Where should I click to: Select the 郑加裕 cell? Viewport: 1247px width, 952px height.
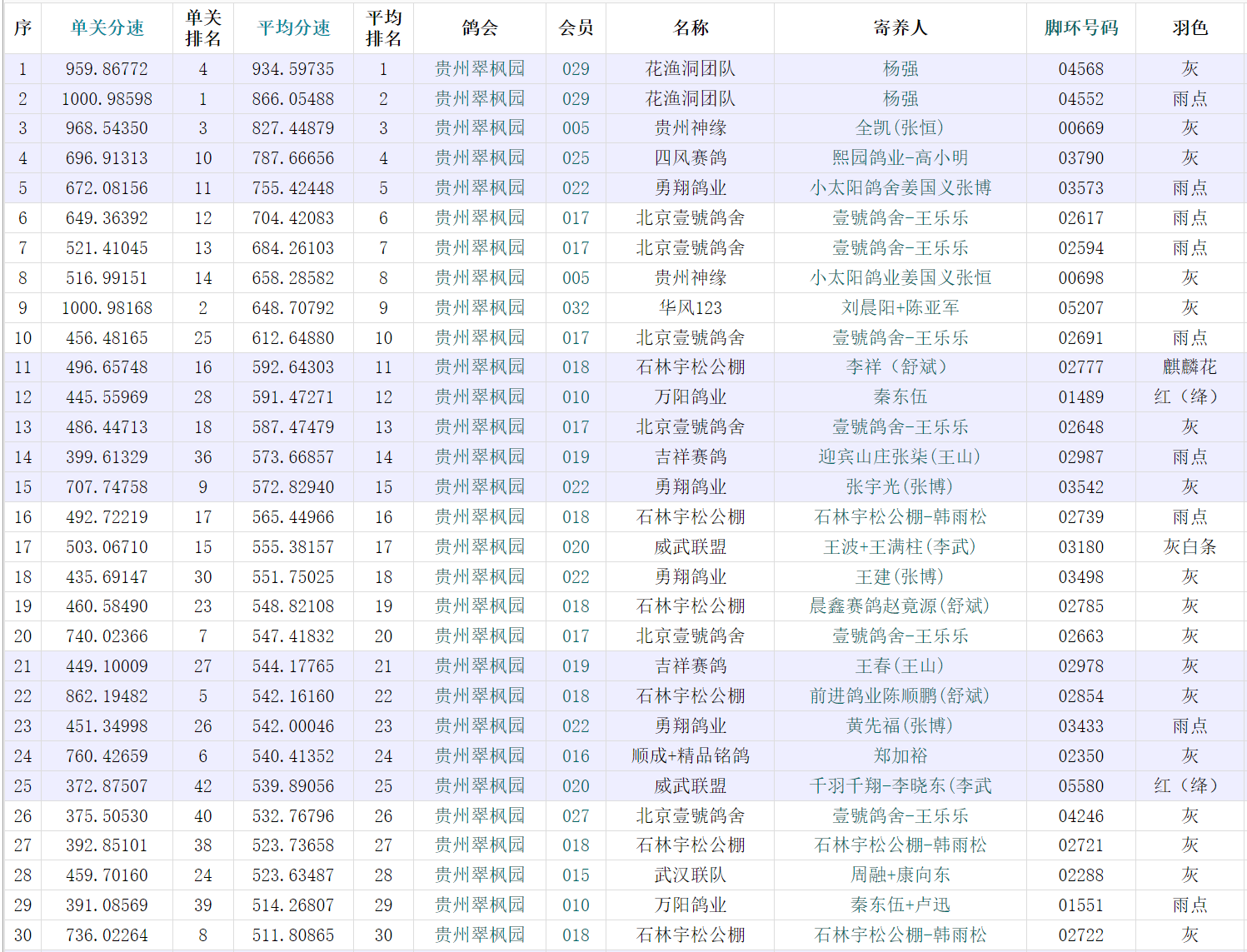tap(900, 756)
